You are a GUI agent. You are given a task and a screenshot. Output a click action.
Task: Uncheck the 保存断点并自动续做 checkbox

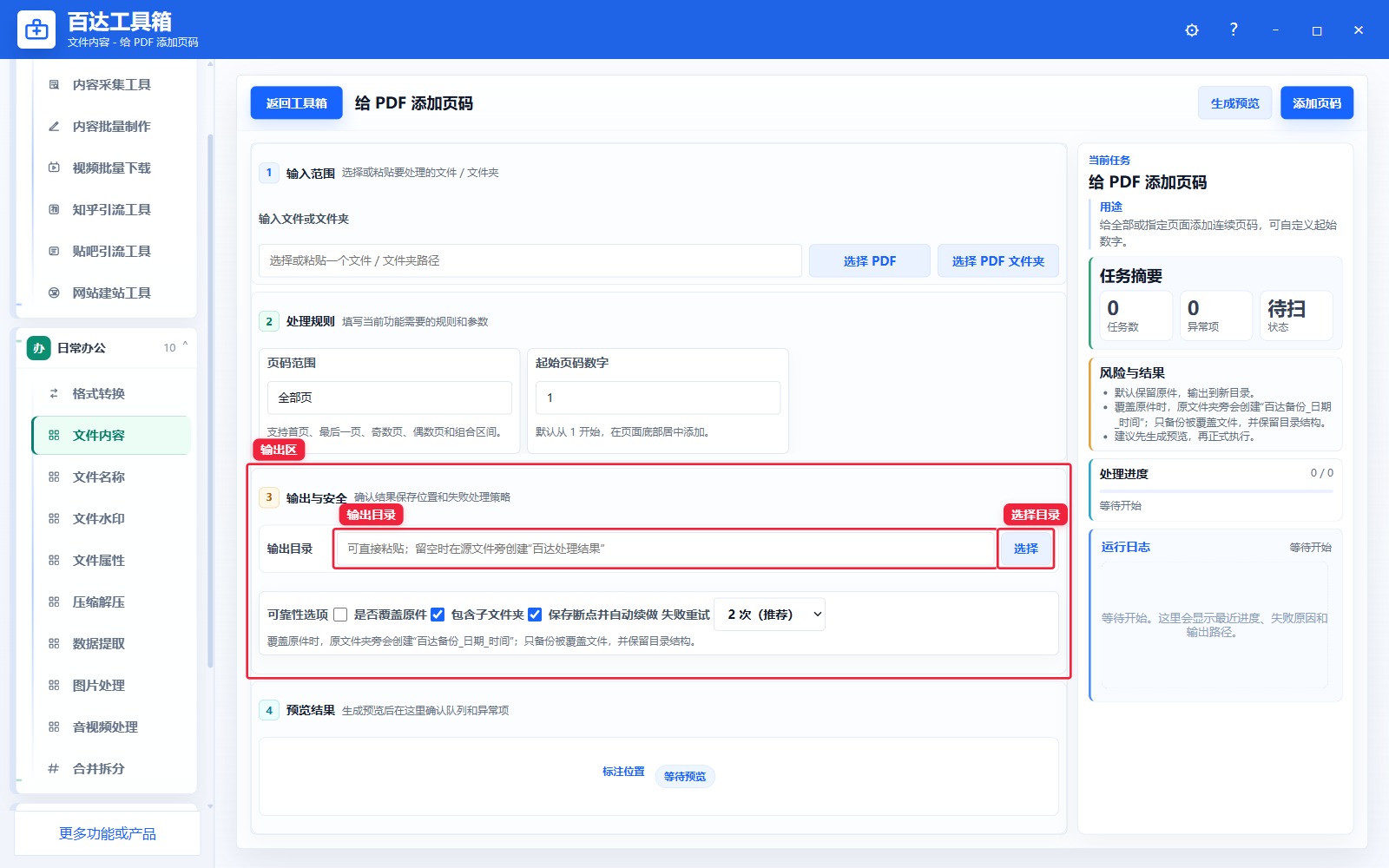[x=535, y=615]
